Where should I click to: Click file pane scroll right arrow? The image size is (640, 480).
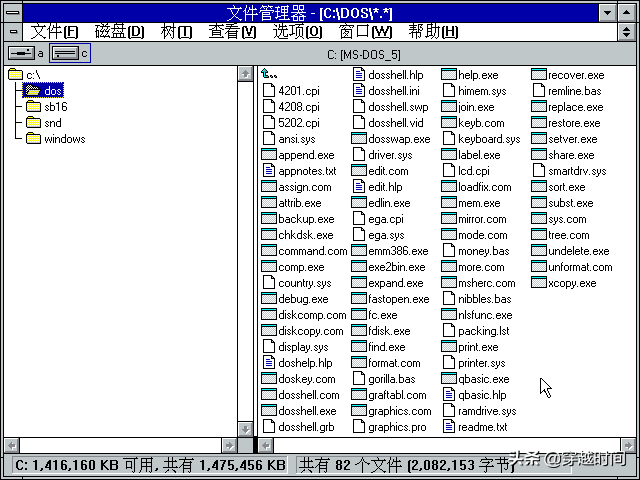[628, 445]
